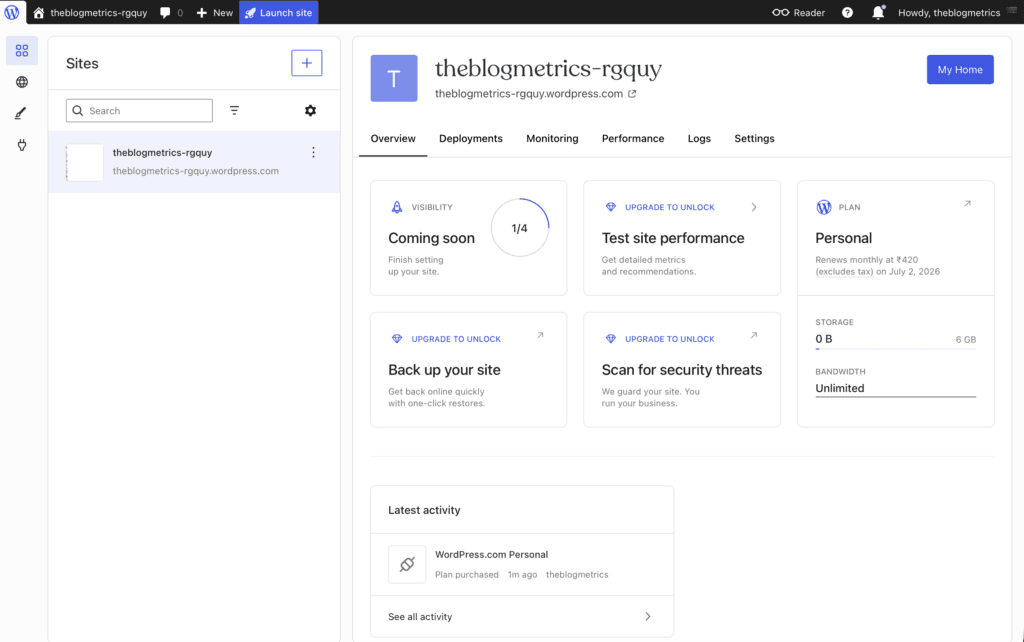Image resolution: width=1024 pixels, height=642 pixels.
Task: Open Back up your site title
Action: pyautogui.click(x=444, y=370)
